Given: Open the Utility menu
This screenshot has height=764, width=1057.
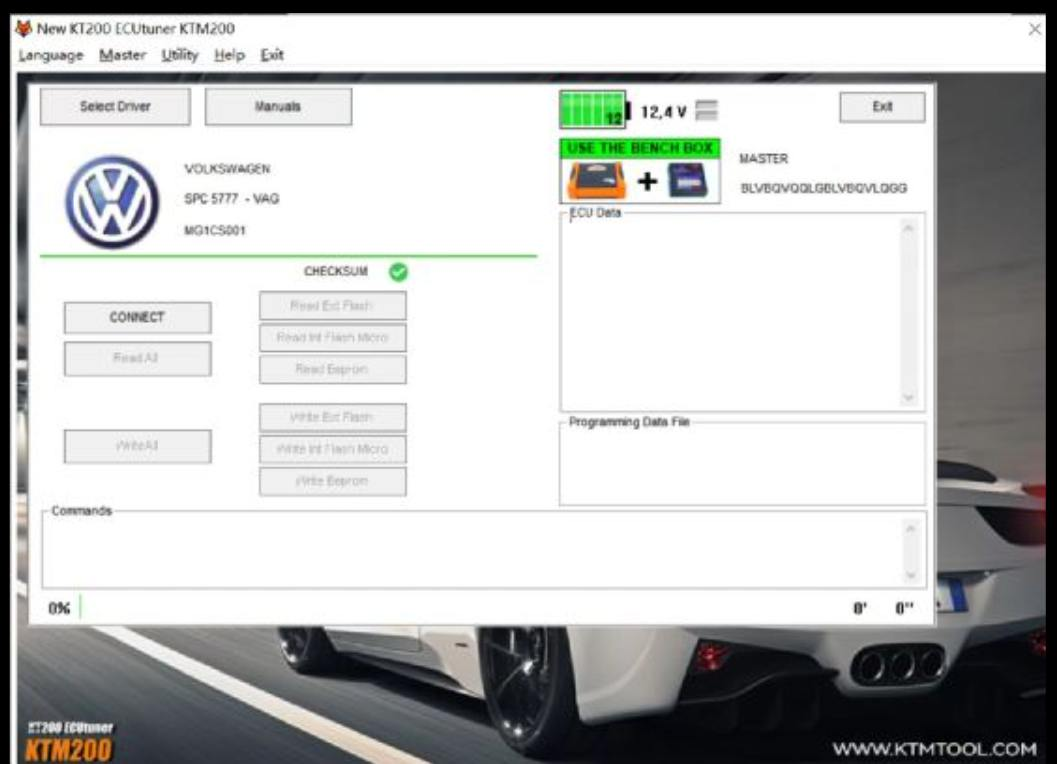Looking at the screenshot, I should [180, 55].
